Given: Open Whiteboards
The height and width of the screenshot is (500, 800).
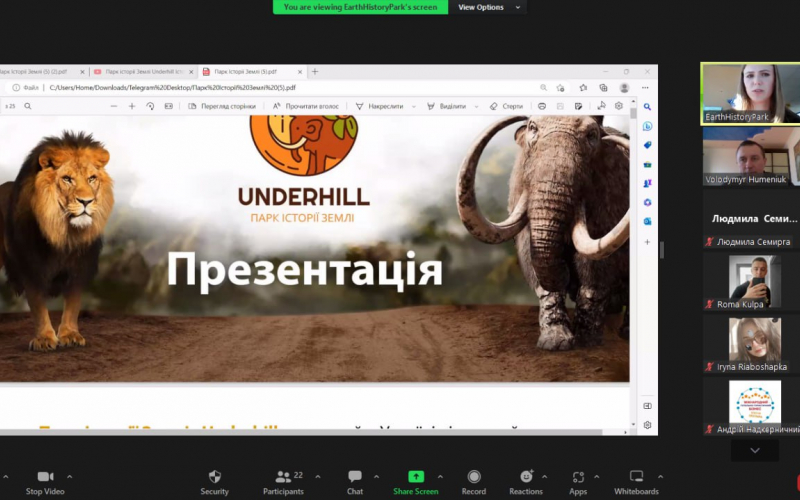Looking at the screenshot, I should (636, 482).
